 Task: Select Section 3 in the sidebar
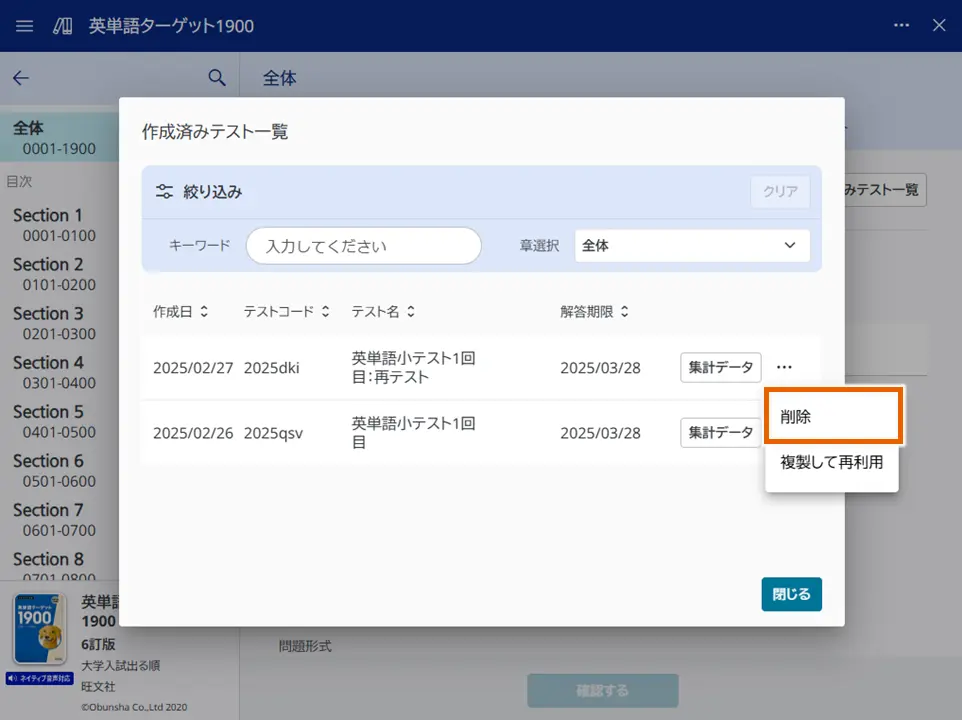click(50, 313)
